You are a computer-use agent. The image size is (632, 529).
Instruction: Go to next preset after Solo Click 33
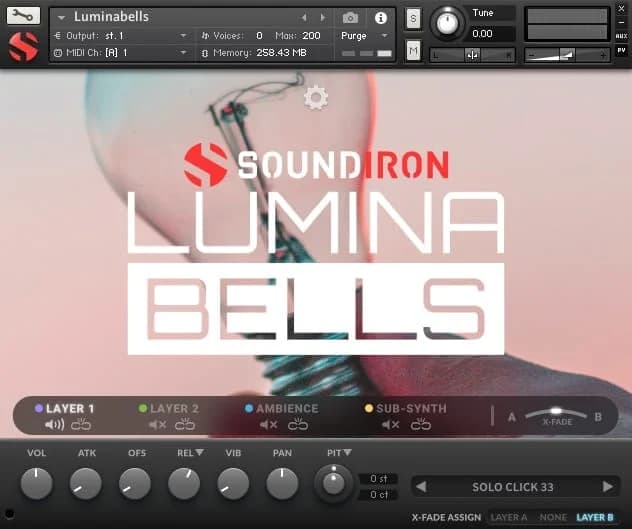(607, 487)
